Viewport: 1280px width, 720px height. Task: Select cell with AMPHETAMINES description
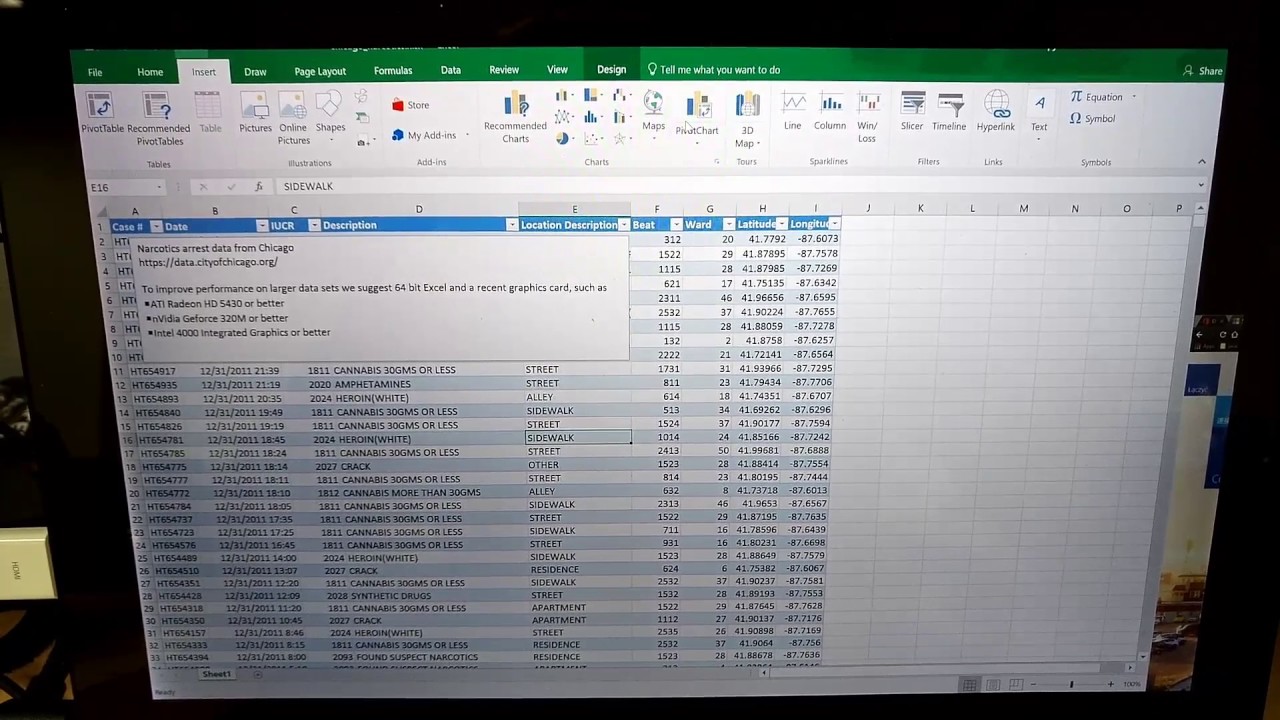point(418,384)
